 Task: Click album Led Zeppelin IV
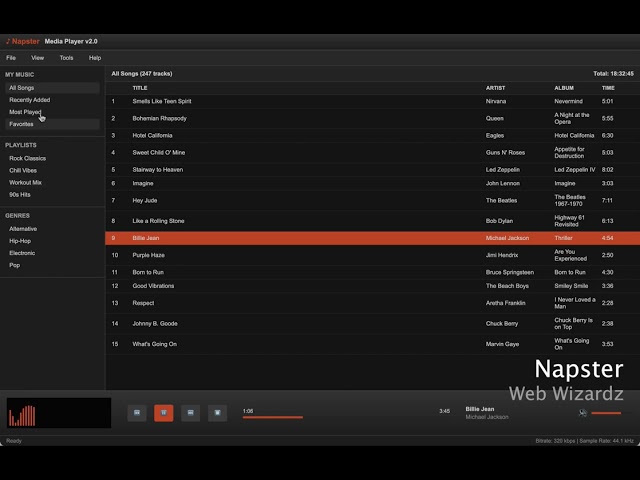575,170
